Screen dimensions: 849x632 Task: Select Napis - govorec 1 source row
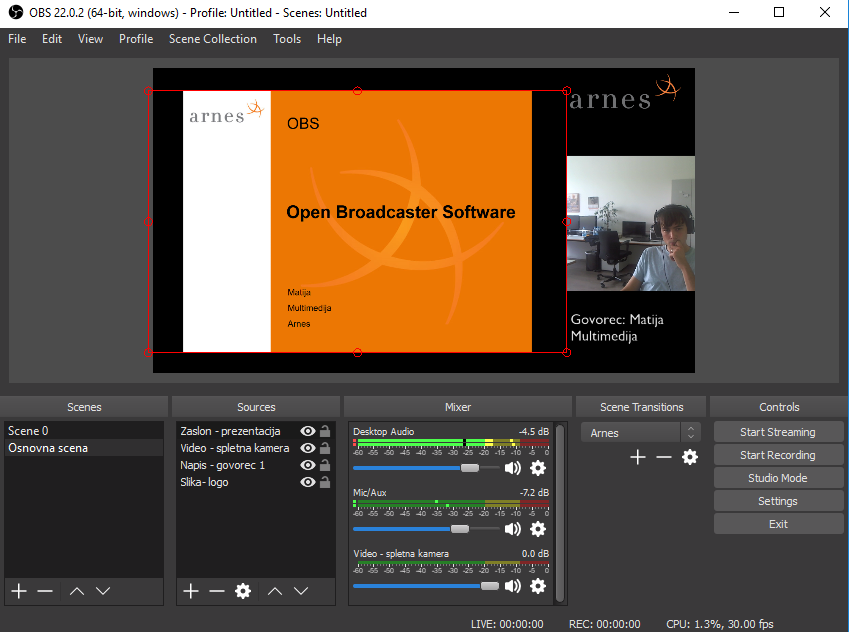(x=256, y=465)
